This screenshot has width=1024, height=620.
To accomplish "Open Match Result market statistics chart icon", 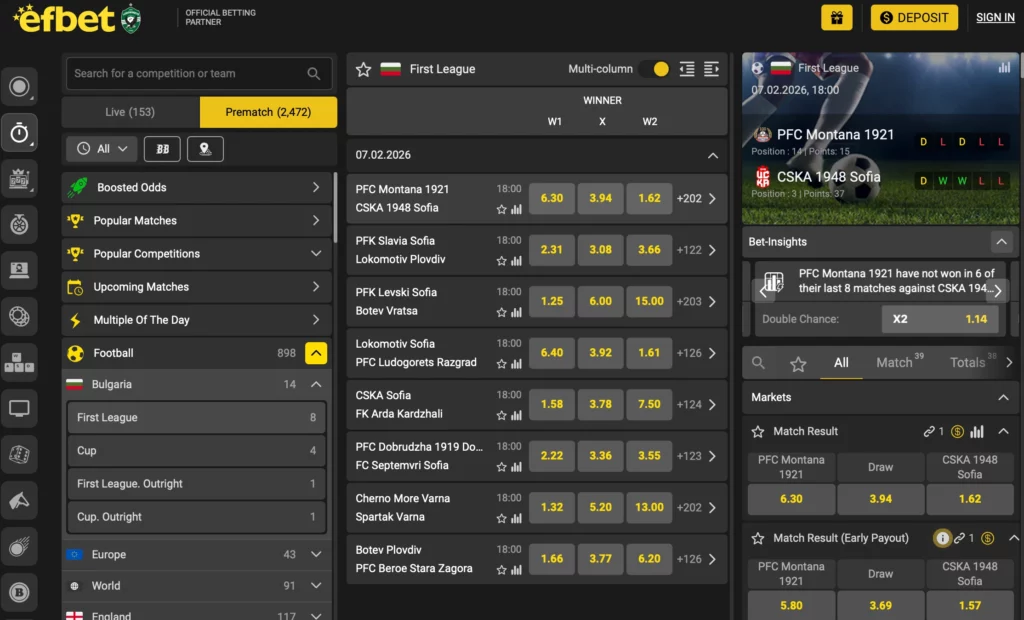I will 977,431.
